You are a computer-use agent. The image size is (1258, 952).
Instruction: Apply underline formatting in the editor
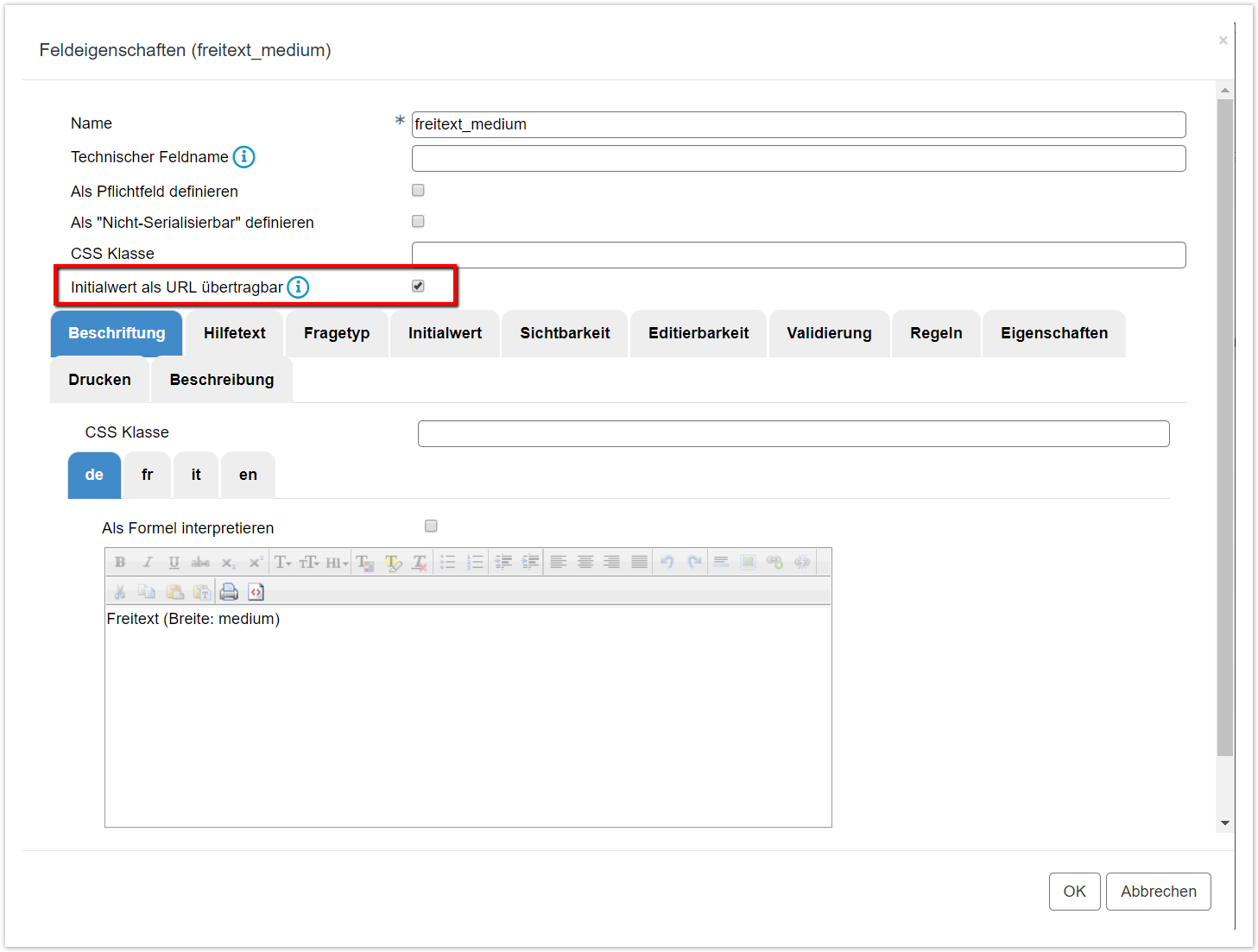pyautogui.click(x=174, y=562)
